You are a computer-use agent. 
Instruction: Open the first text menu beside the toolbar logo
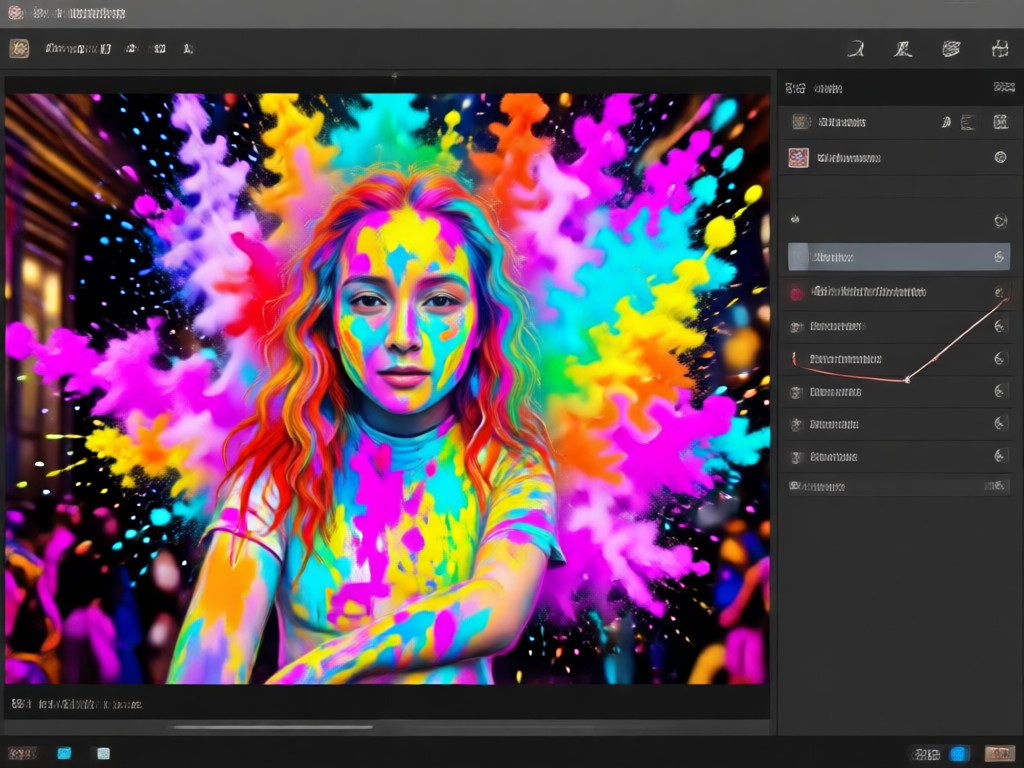coord(78,48)
